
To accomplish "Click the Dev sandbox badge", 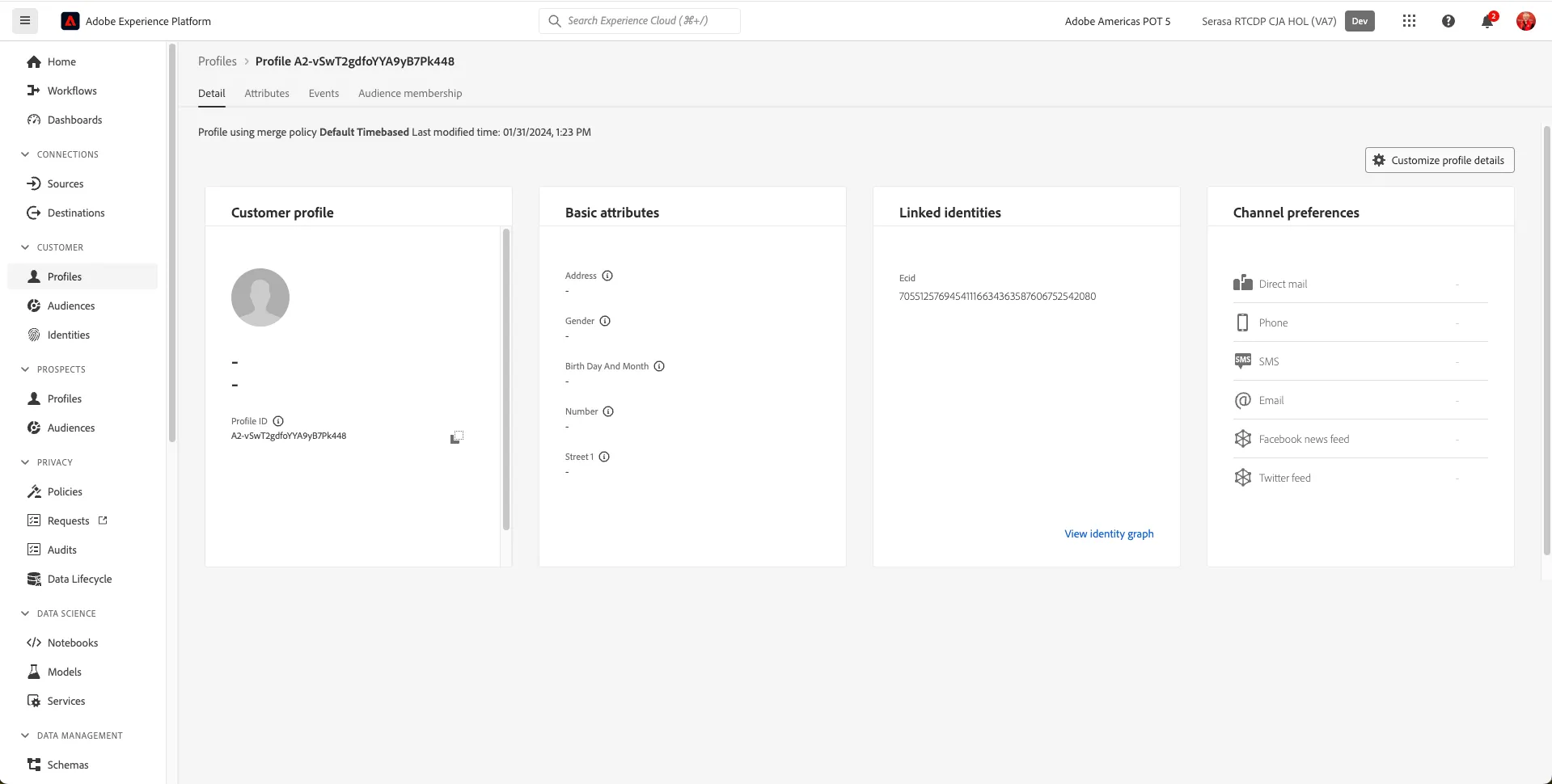I will click(x=1360, y=21).
